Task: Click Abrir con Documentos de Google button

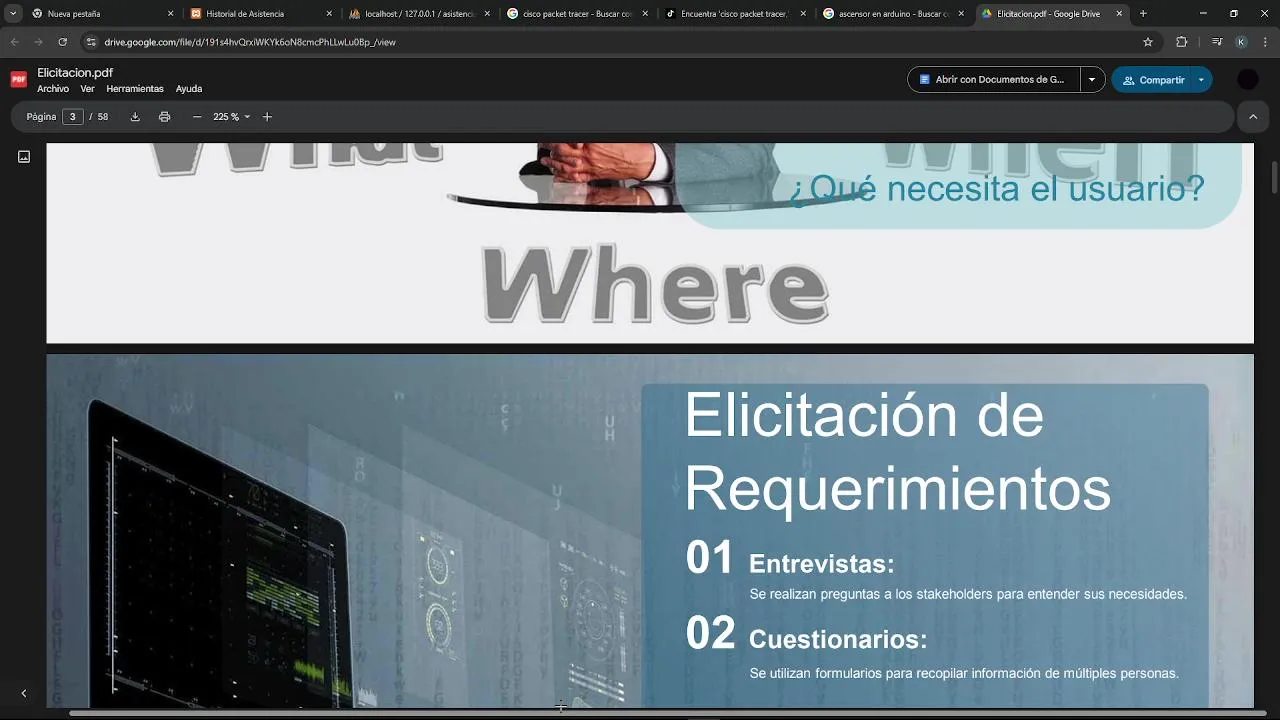Action: click(994, 80)
